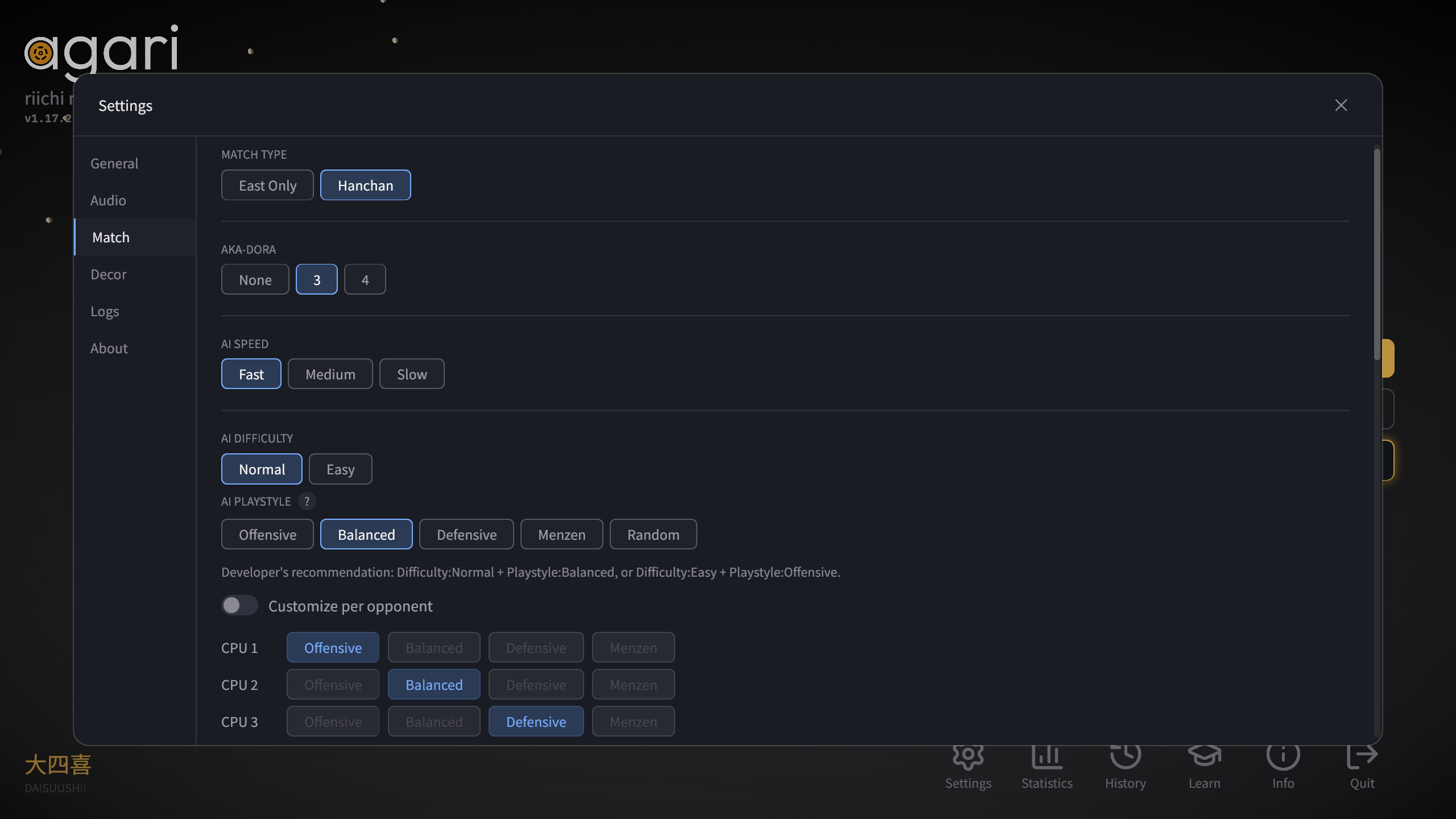Viewport: 1456px width, 819px height.
Task: Choose East Only match type
Action: (267, 185)
